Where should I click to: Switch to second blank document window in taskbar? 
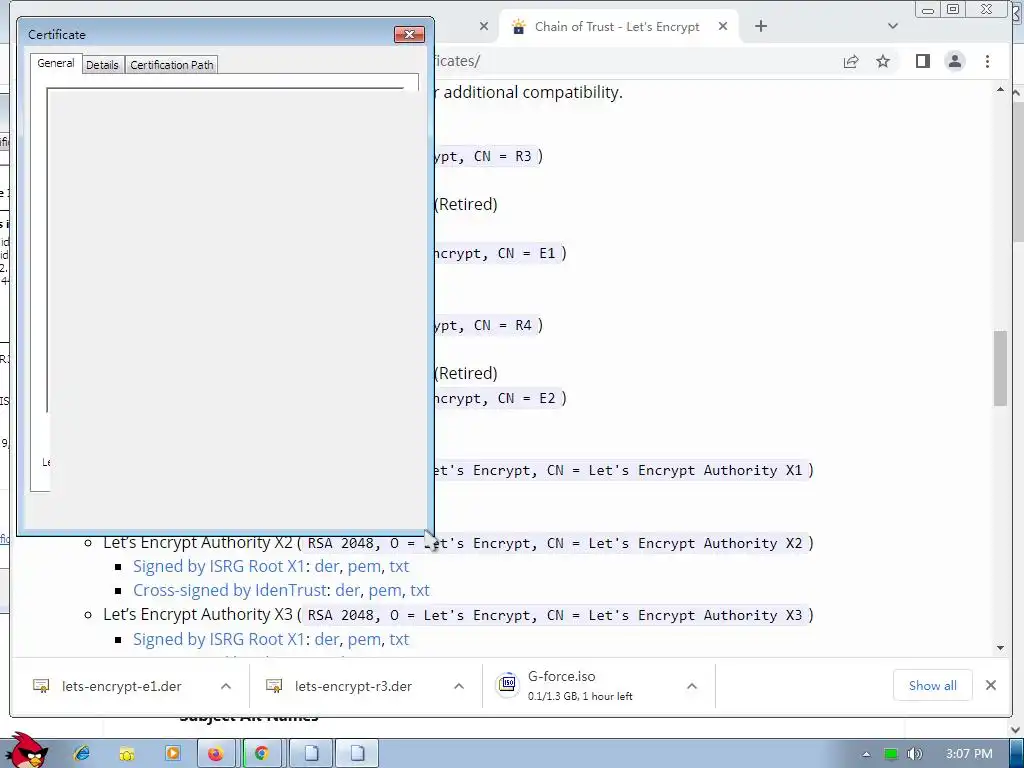pos(357,754)
